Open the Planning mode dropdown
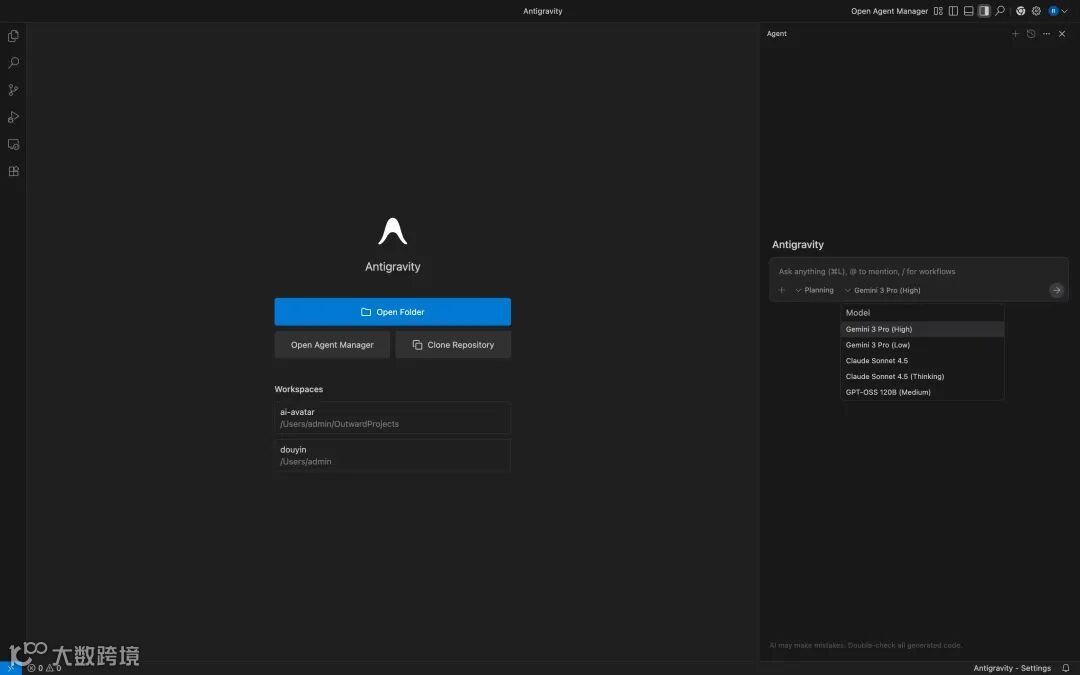This screenshot has width=1080, height=675. click(814, 290)
